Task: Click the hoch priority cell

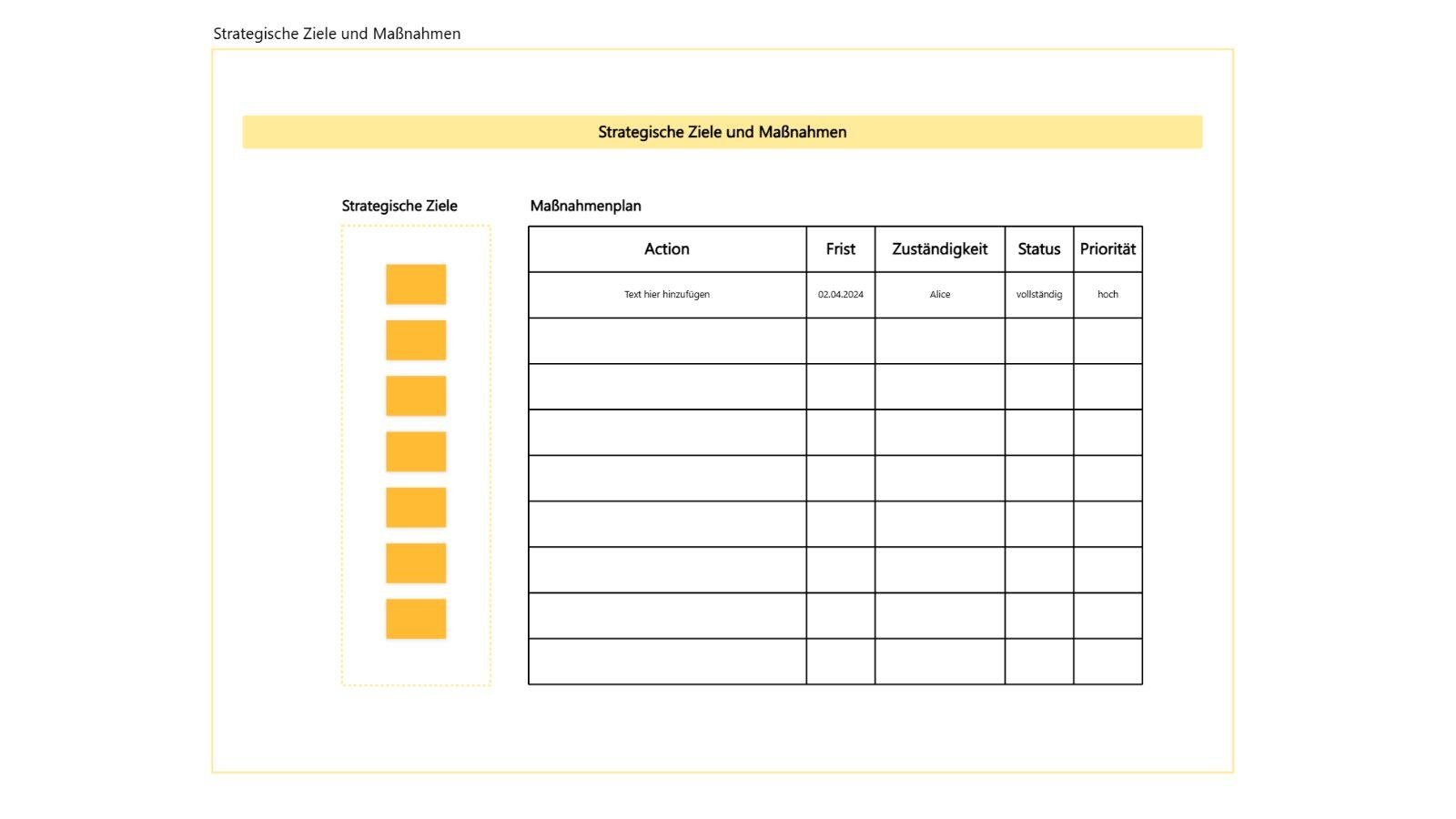Action: pyautogui.click(x=1107, y=294)
